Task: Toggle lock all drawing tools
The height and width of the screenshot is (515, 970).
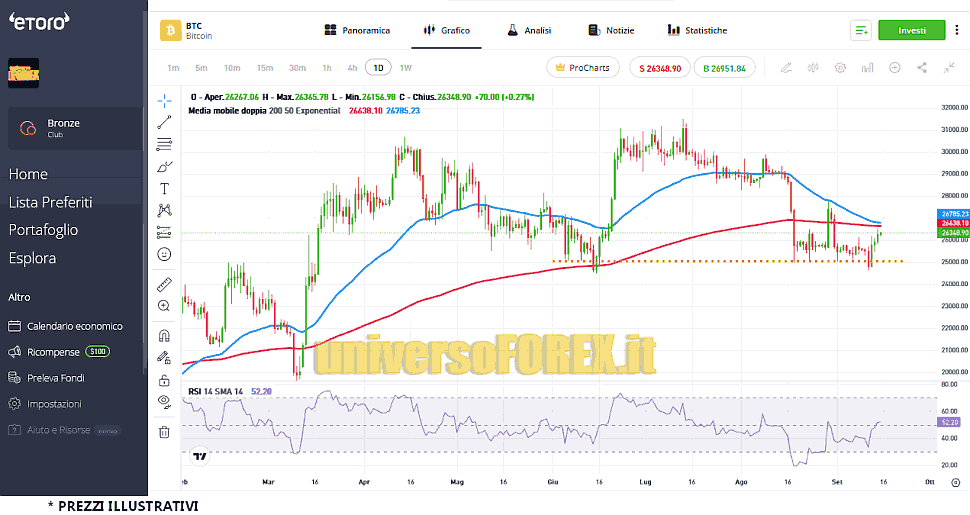Action: [x=164, y=380]
